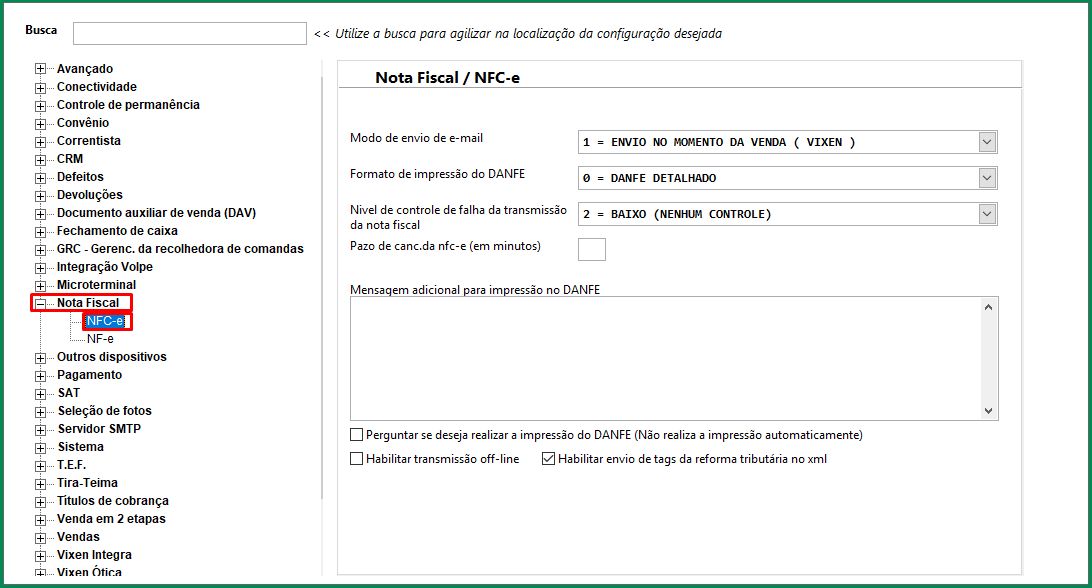Click the DANFE additional message text area
The width and height of the screenshot is (1092, 588).
[666, 358]
